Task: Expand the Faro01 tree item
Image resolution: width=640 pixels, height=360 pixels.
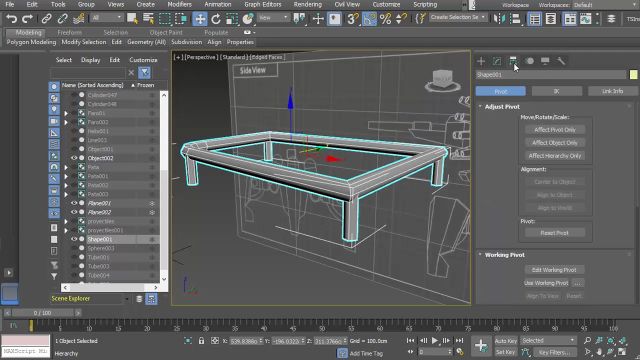Action: pos(66,113)
